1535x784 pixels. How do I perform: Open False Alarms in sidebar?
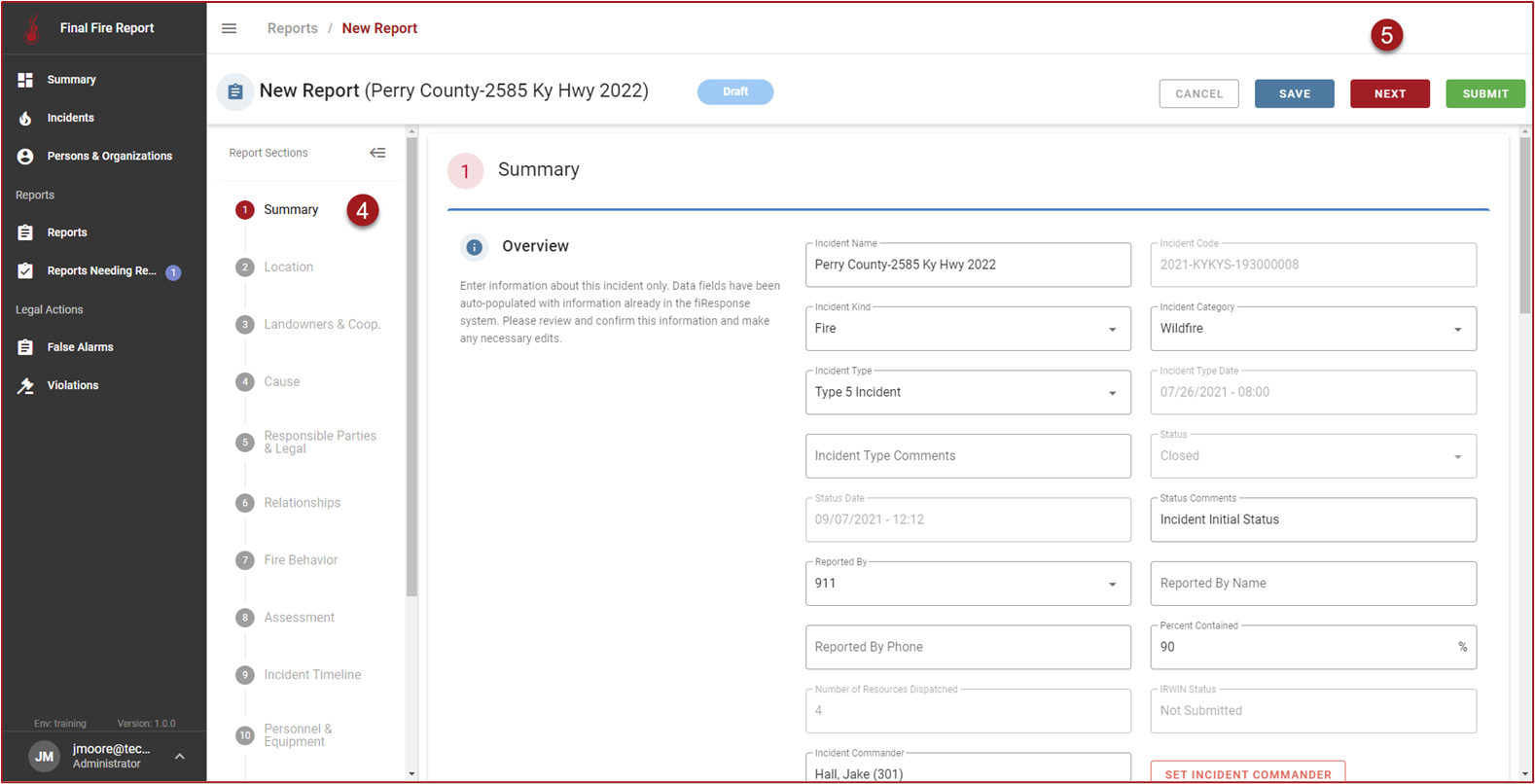(x=80, y=347)
